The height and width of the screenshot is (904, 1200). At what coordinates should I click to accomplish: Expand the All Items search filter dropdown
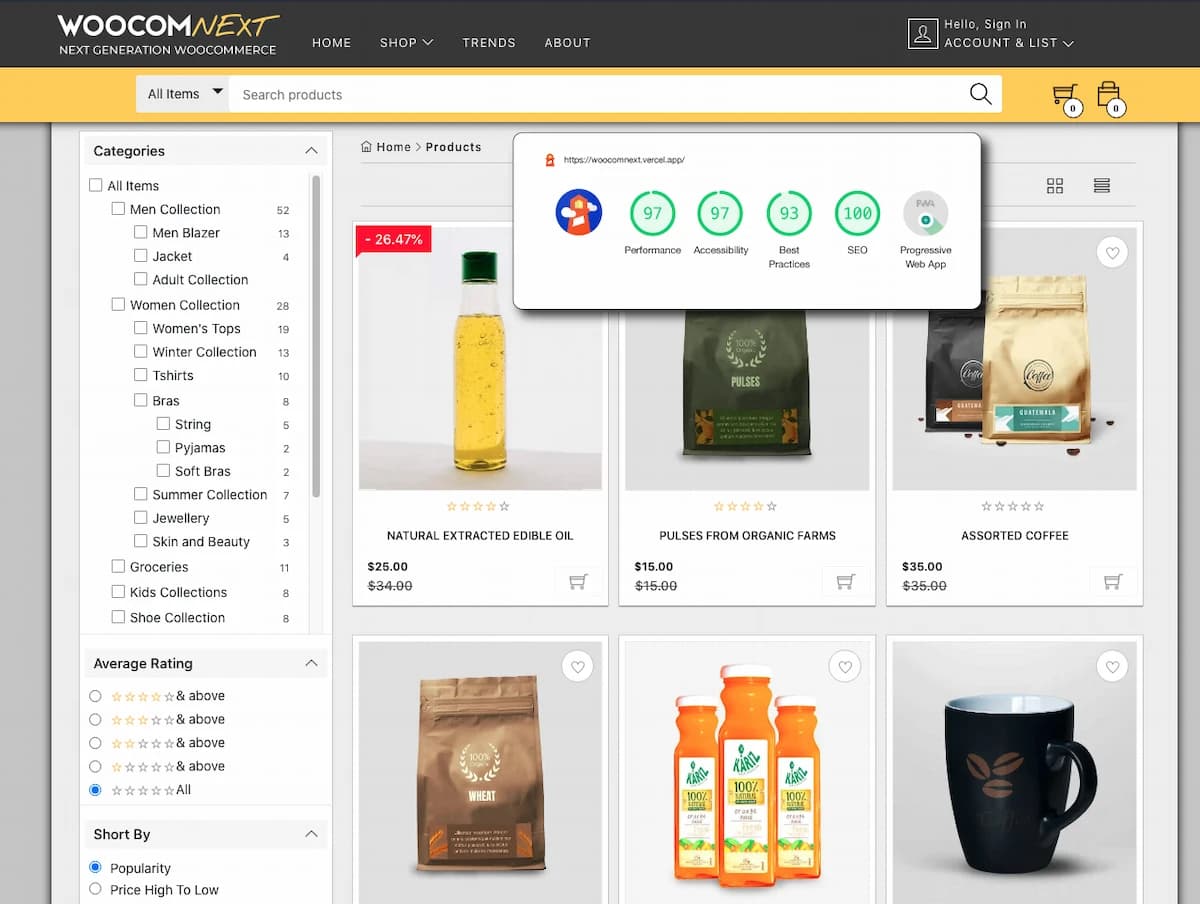(x=182, y=92)
